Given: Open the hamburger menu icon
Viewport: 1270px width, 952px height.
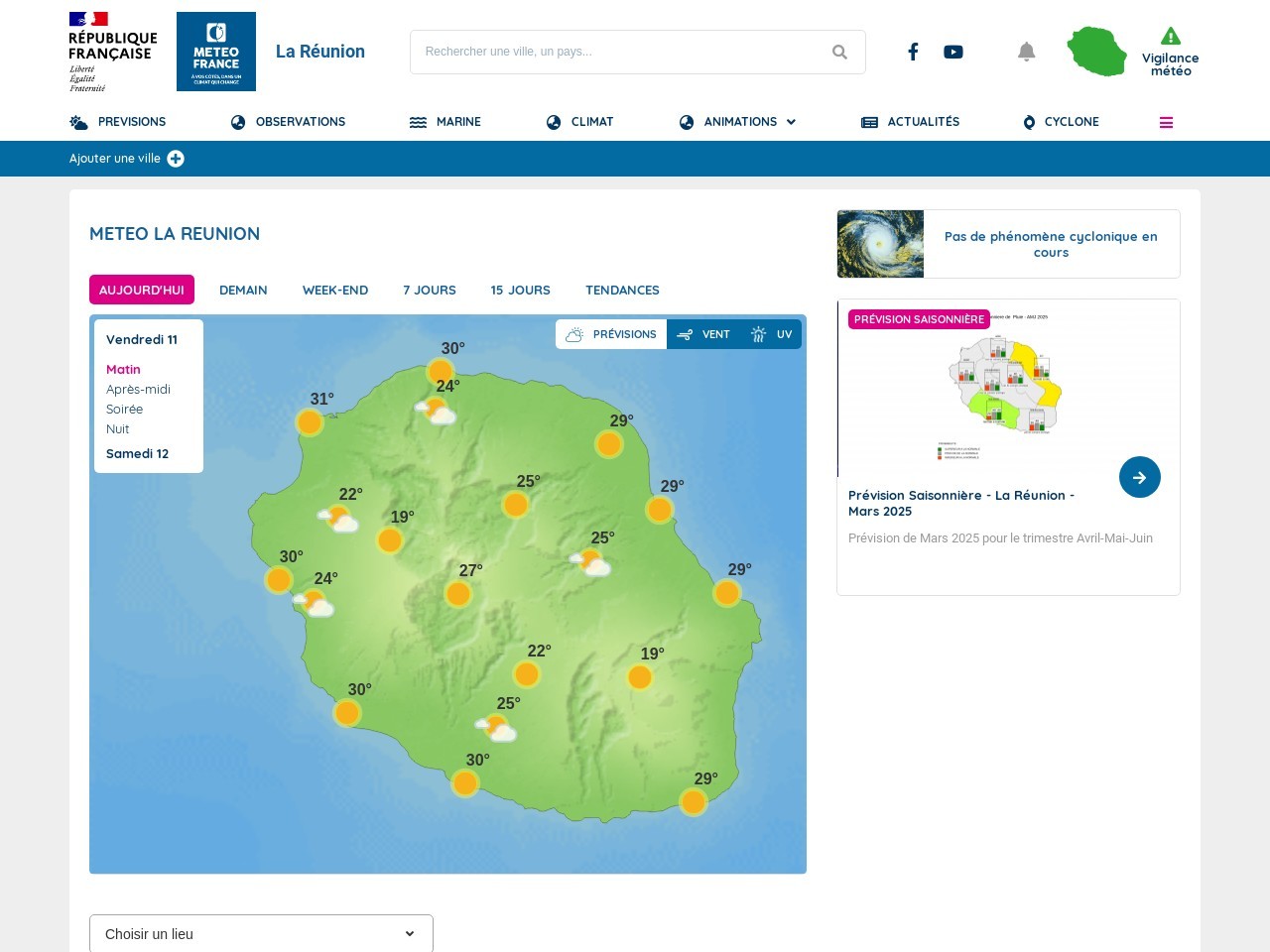Looking at the screenshot, I should [x=1166, y=122].
